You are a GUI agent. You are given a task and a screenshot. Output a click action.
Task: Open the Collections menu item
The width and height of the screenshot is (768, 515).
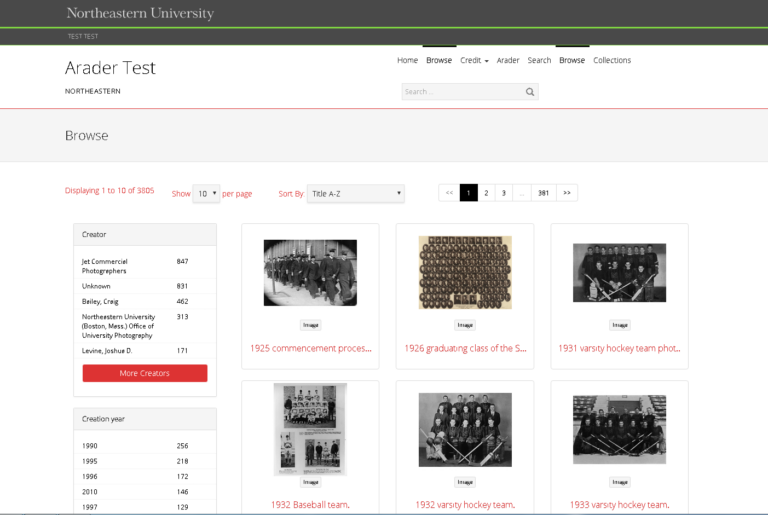click(612, 60)
